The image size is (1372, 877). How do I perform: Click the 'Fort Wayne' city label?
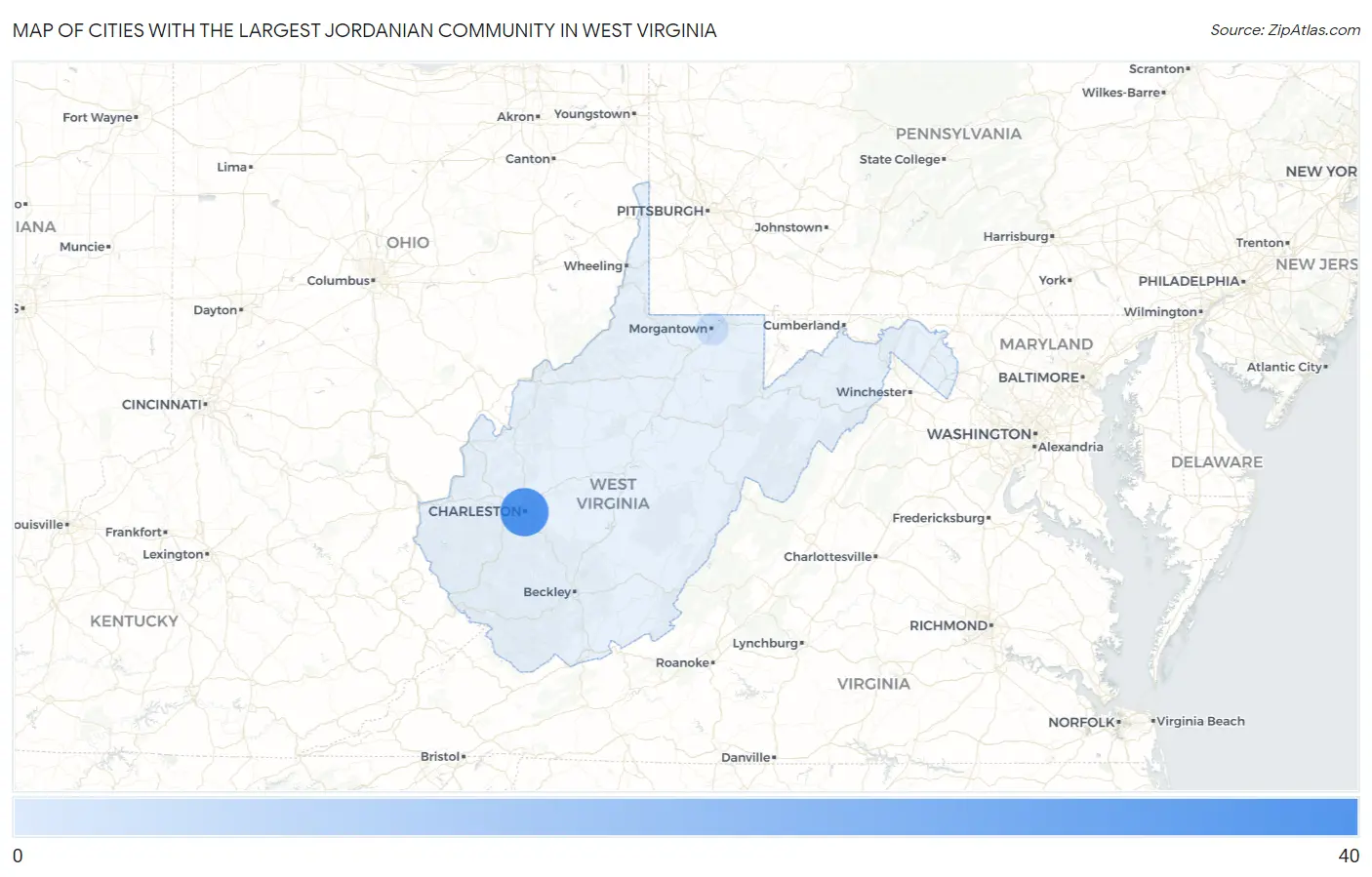pyautogui.click(x=98, y=117)
